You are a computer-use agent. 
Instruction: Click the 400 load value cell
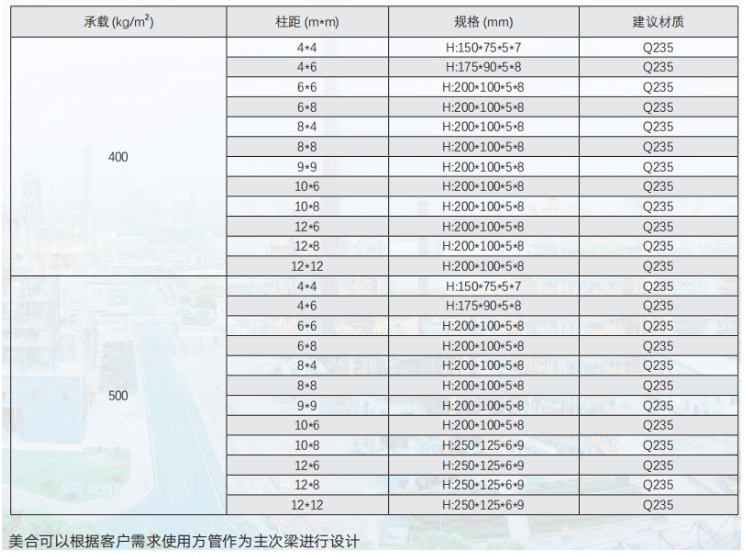click(x=118, y=157)
